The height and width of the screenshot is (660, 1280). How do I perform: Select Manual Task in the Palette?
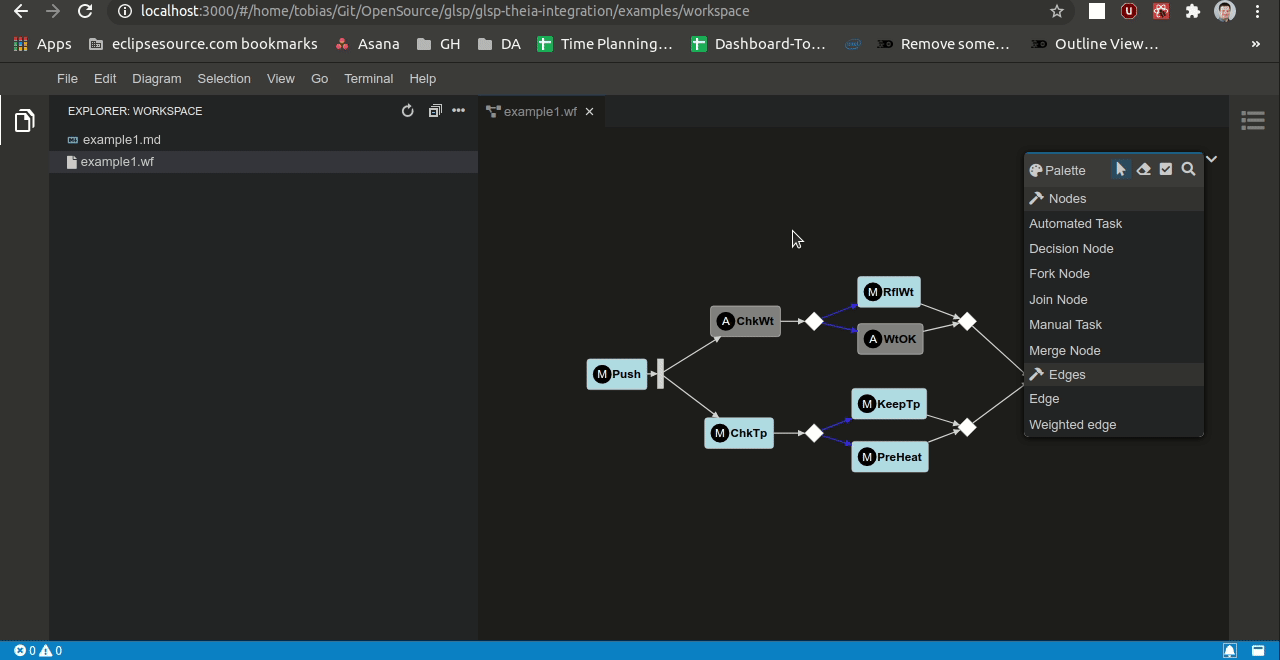(x=1065, y=324)
